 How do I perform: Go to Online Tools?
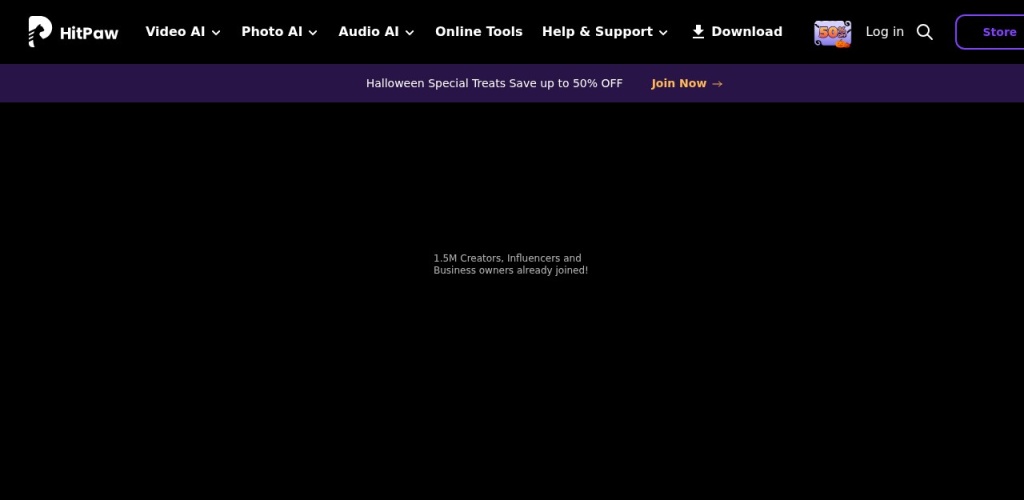click(478, 32)
